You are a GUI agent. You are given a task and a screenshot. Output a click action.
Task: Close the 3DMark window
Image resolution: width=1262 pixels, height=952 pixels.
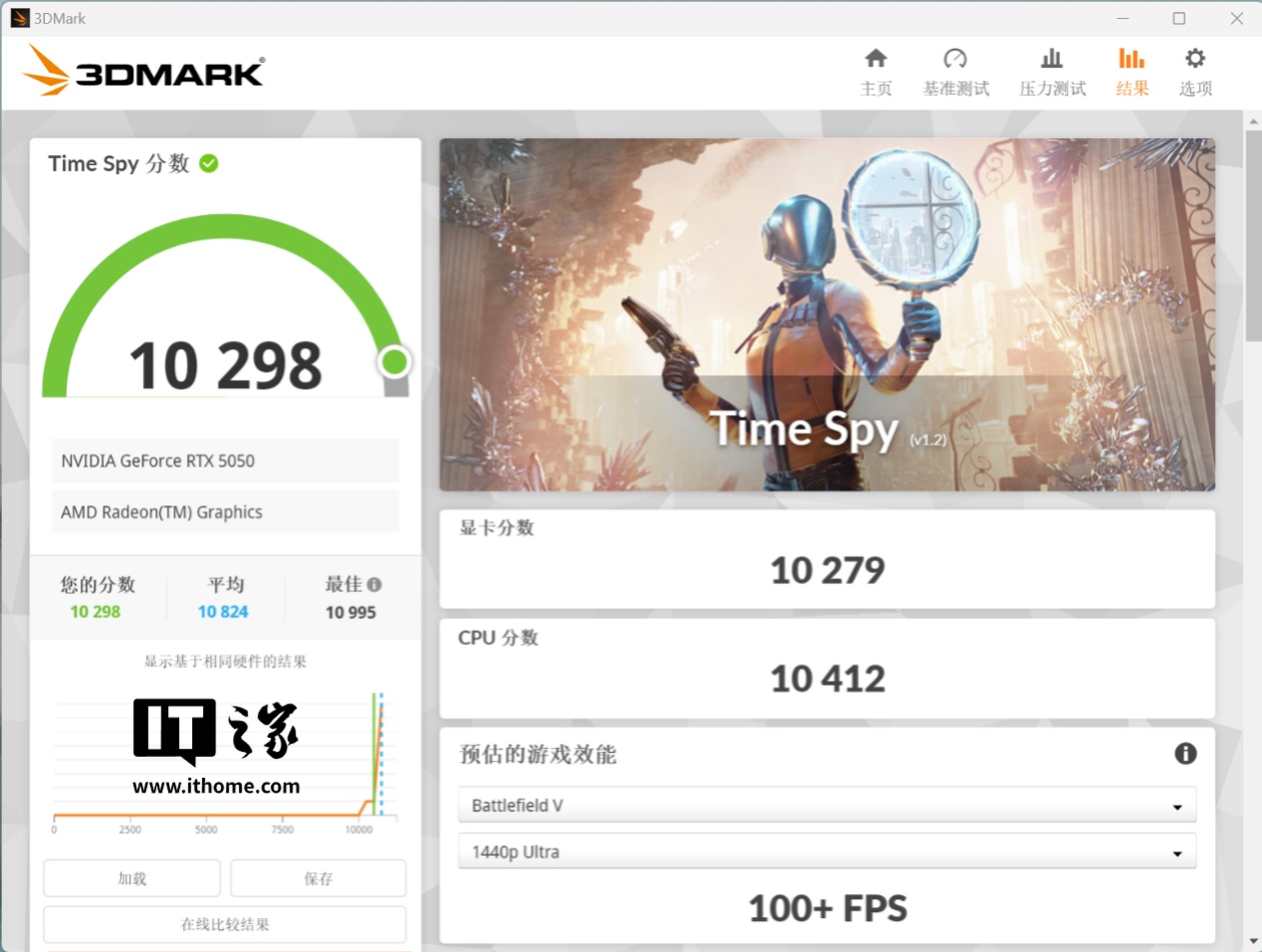1237,18
